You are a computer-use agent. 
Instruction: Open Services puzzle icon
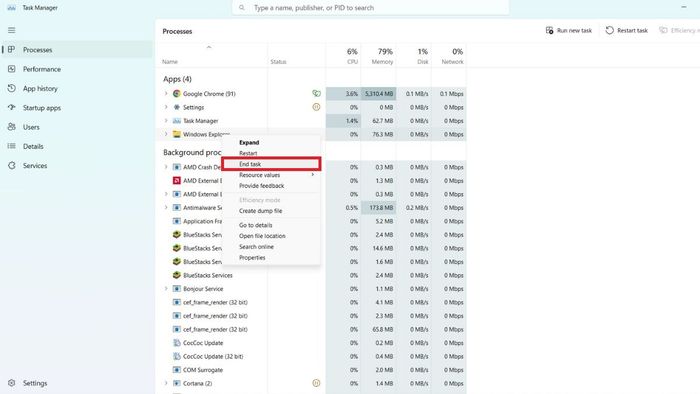pyautogui.click(x=12, y=166)
